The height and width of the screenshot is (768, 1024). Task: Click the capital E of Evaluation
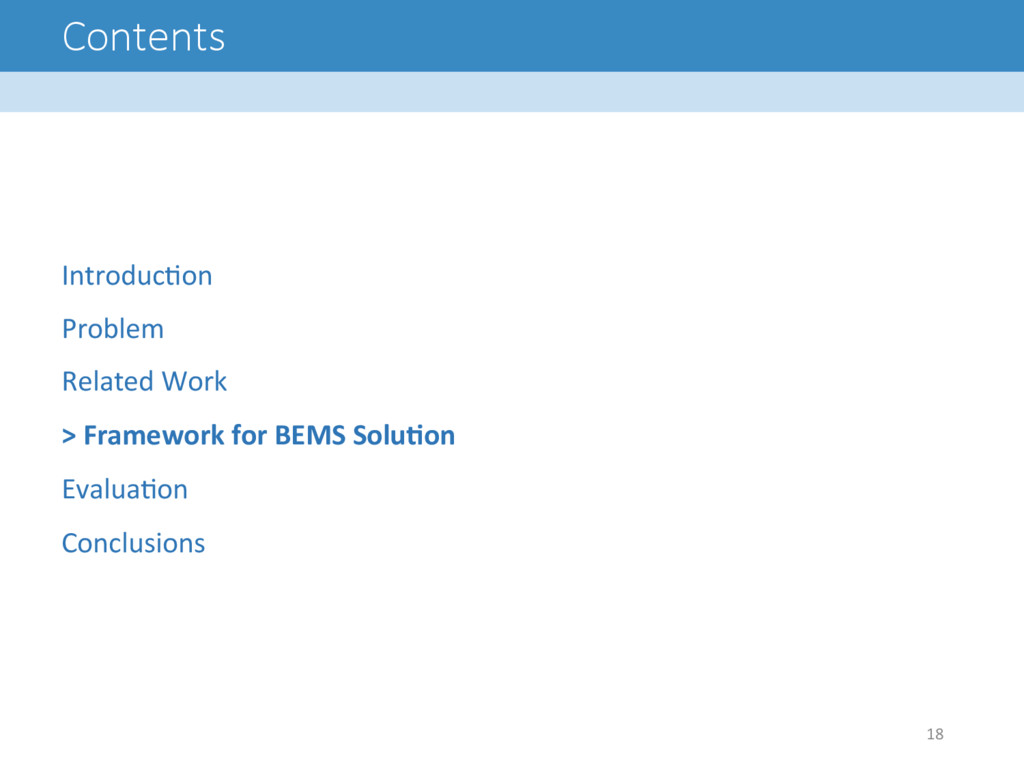click(x=69, y=490)
